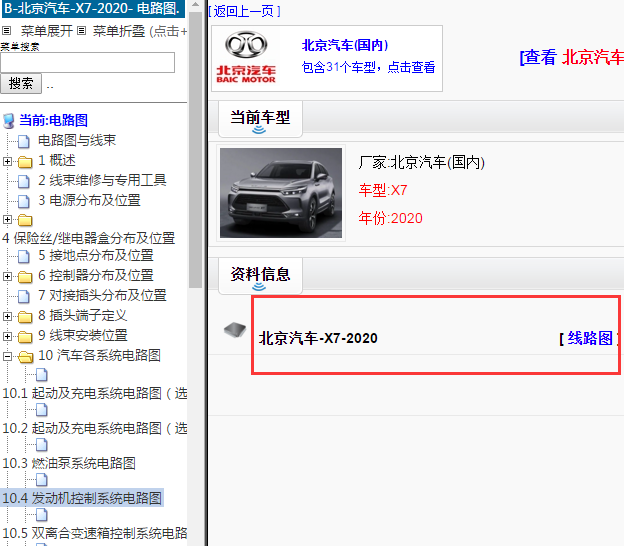
Task: Click page icon beside 3 电源分布及位置
Action: click(24, 201)
